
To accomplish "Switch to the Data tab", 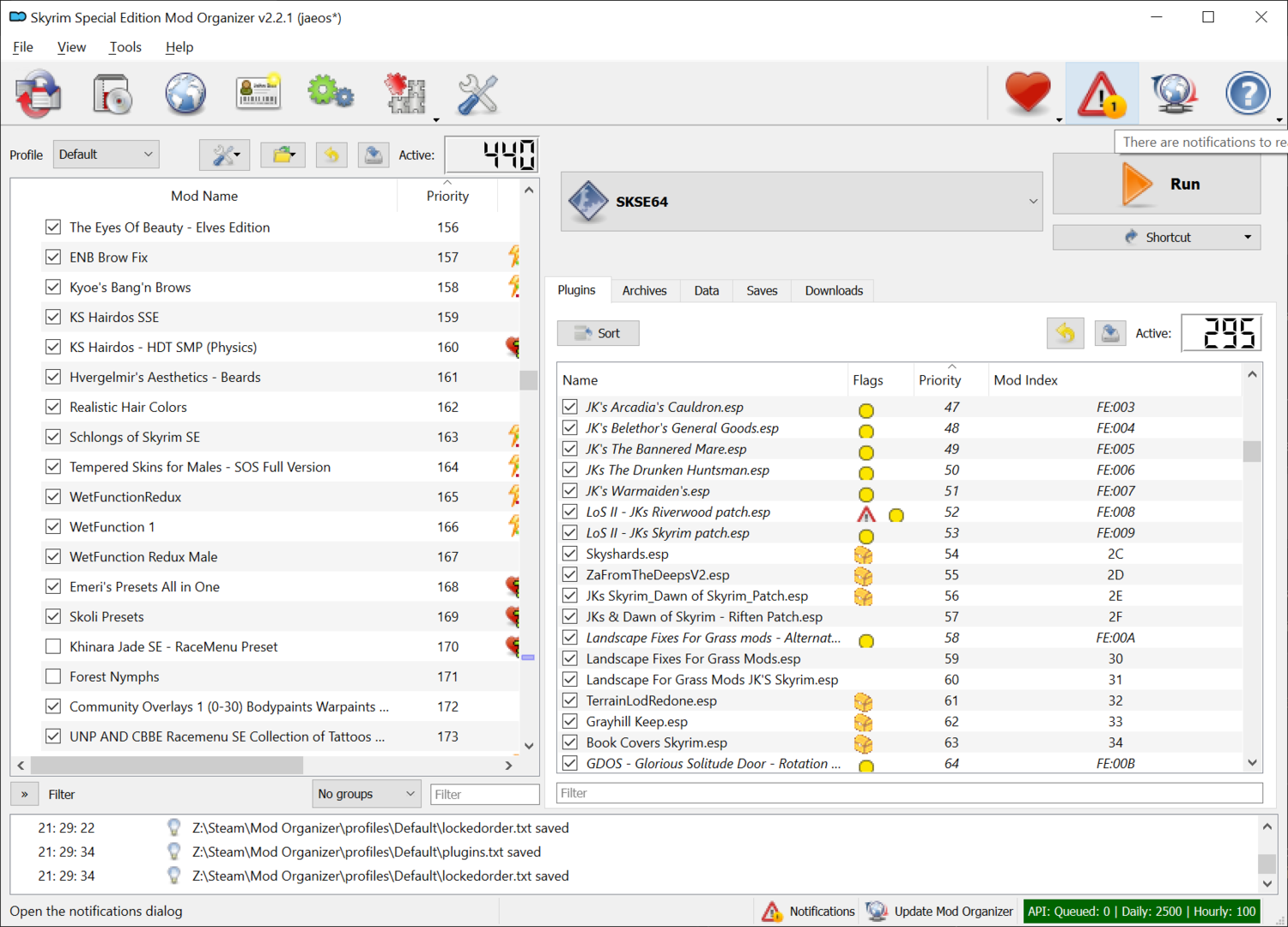I will pos(707,291).
